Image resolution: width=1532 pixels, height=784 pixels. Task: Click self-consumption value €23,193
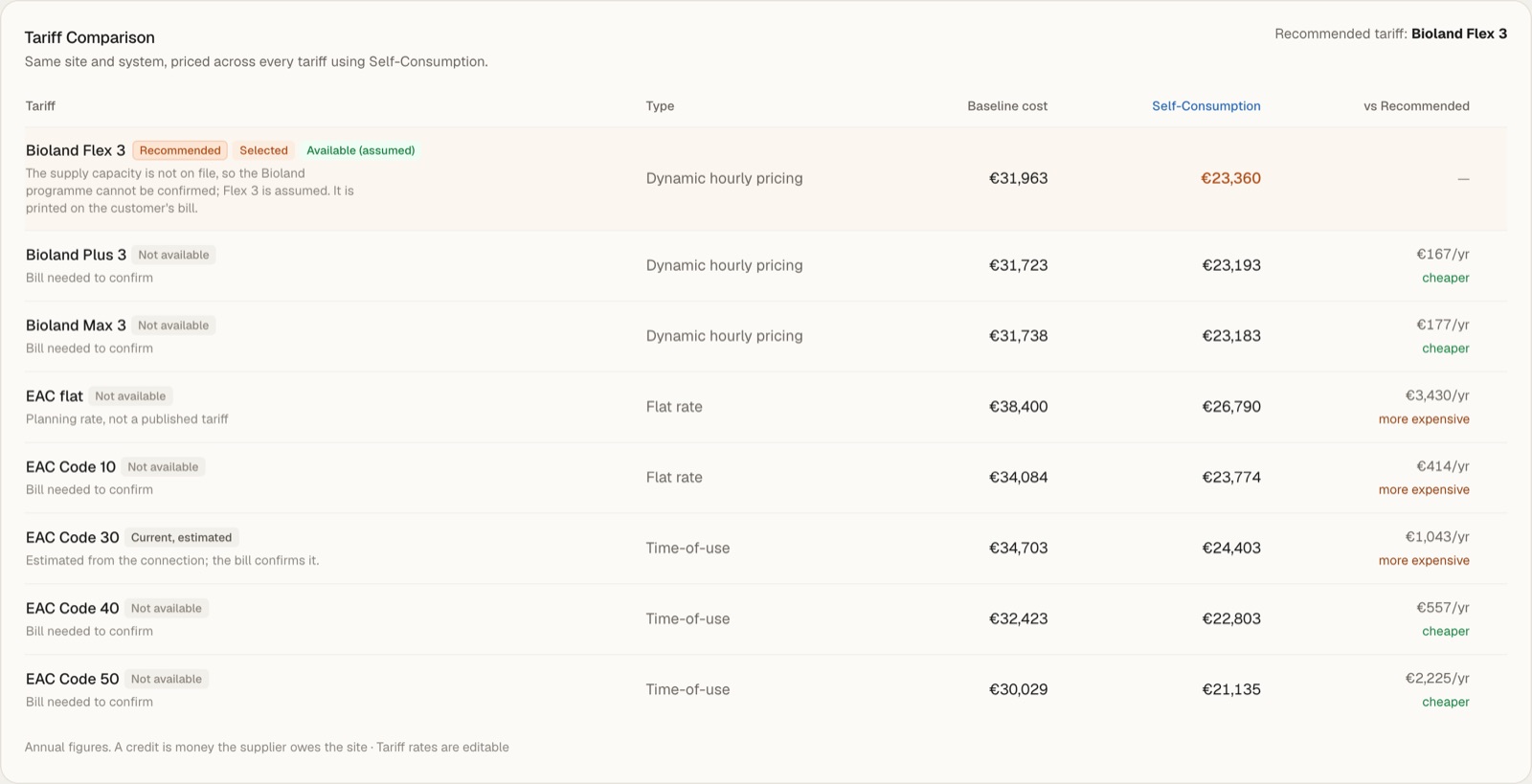(x=1230, y=265)
